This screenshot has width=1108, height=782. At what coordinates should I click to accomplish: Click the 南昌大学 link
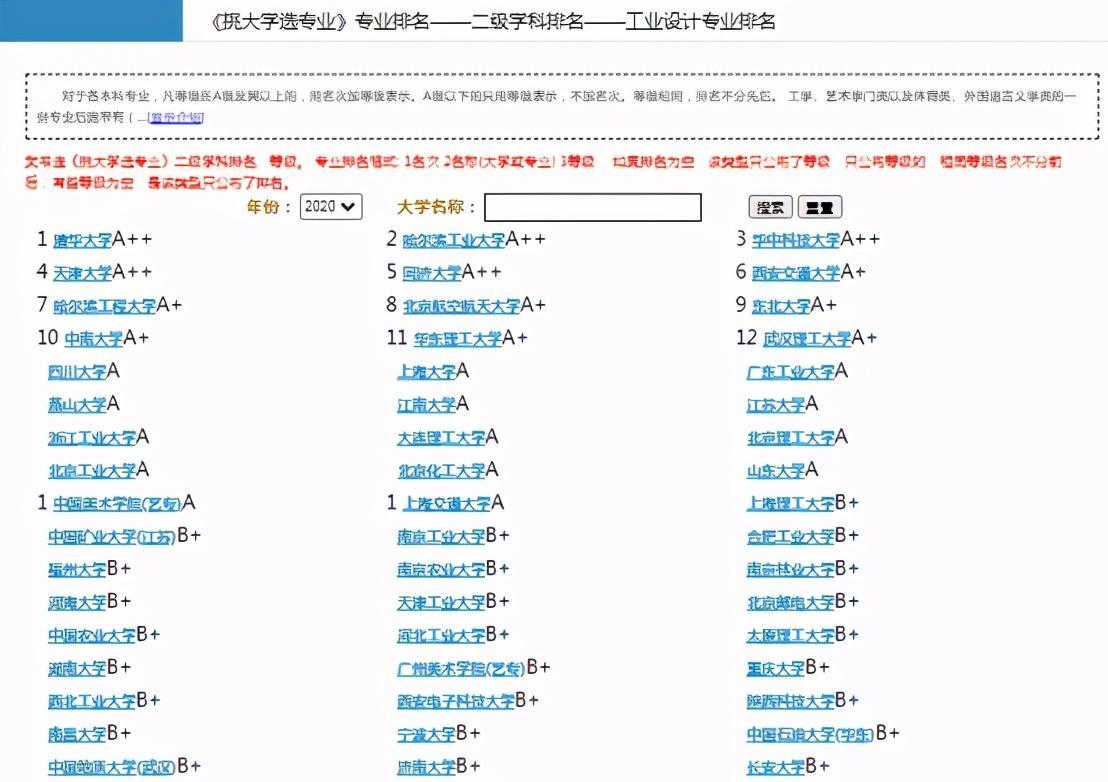(x=77, y=735)
